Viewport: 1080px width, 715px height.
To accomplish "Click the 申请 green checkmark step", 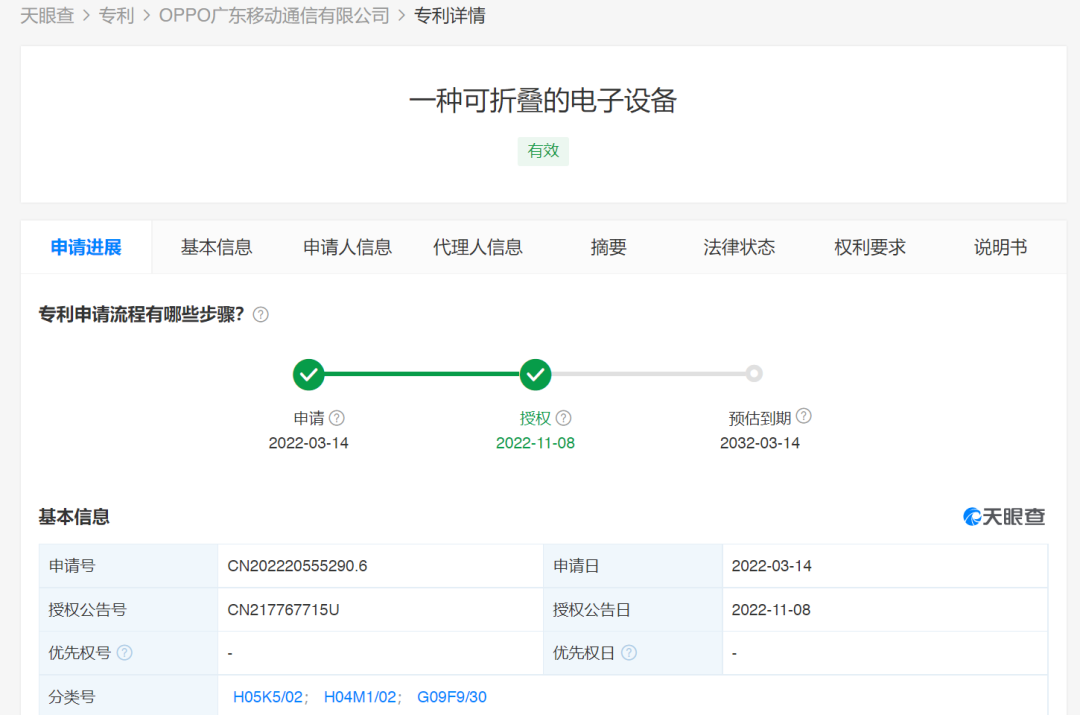I will click(x=309, y=374).
